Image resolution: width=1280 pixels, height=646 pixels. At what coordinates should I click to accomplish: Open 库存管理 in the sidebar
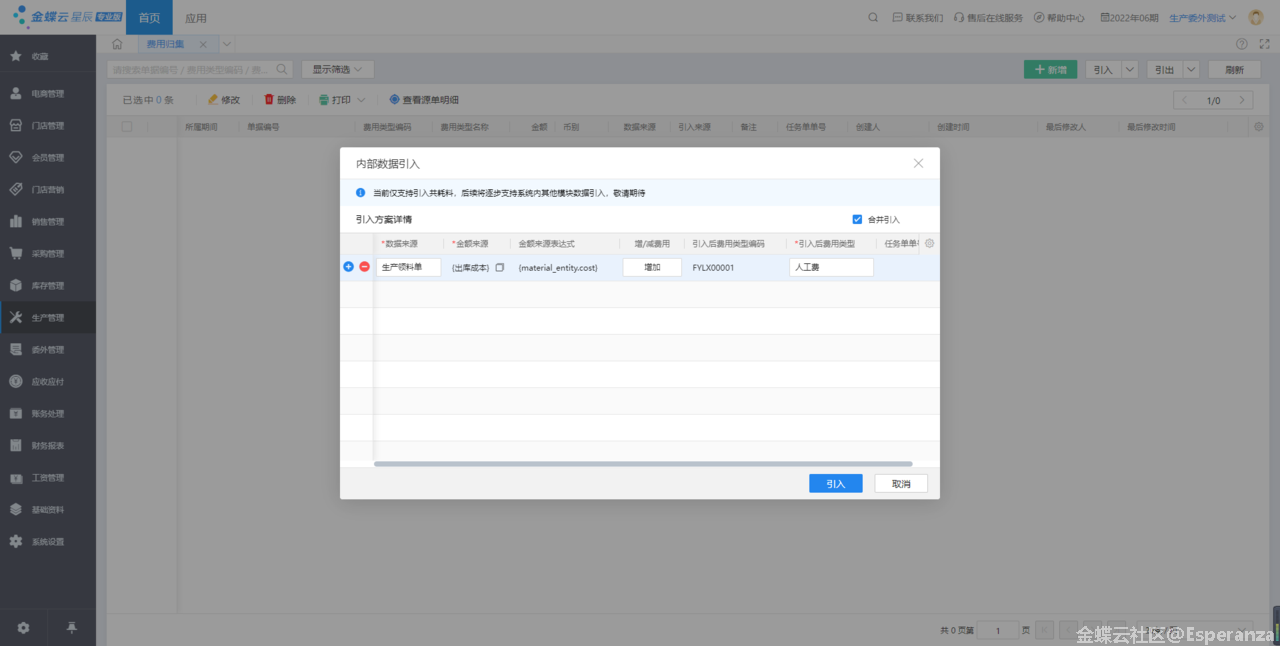tap(48, 286)
